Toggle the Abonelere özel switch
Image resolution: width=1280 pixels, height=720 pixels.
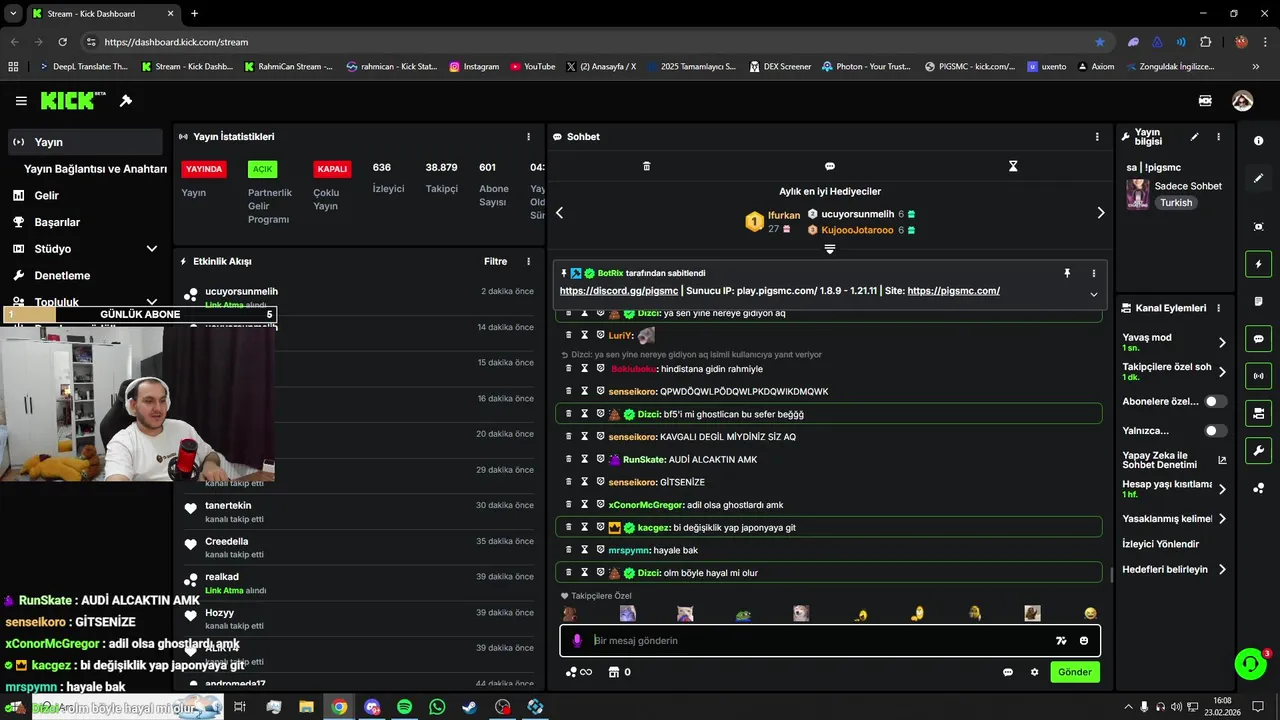point(1216,401)
